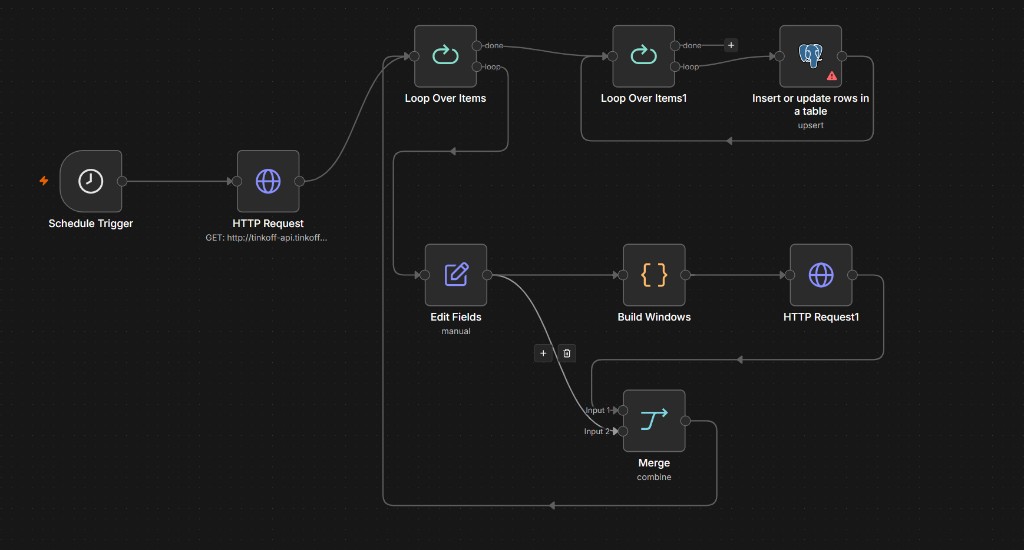Click the 'Insert or update rows in a table' label
1024x550 pixels.
810,105
